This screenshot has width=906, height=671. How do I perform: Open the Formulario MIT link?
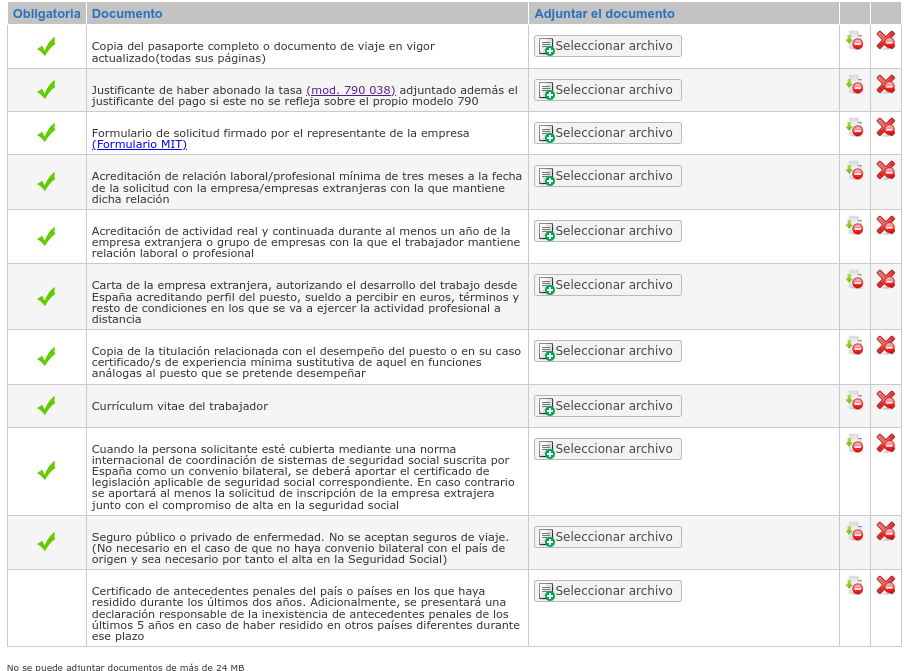[x=139, y=144]
